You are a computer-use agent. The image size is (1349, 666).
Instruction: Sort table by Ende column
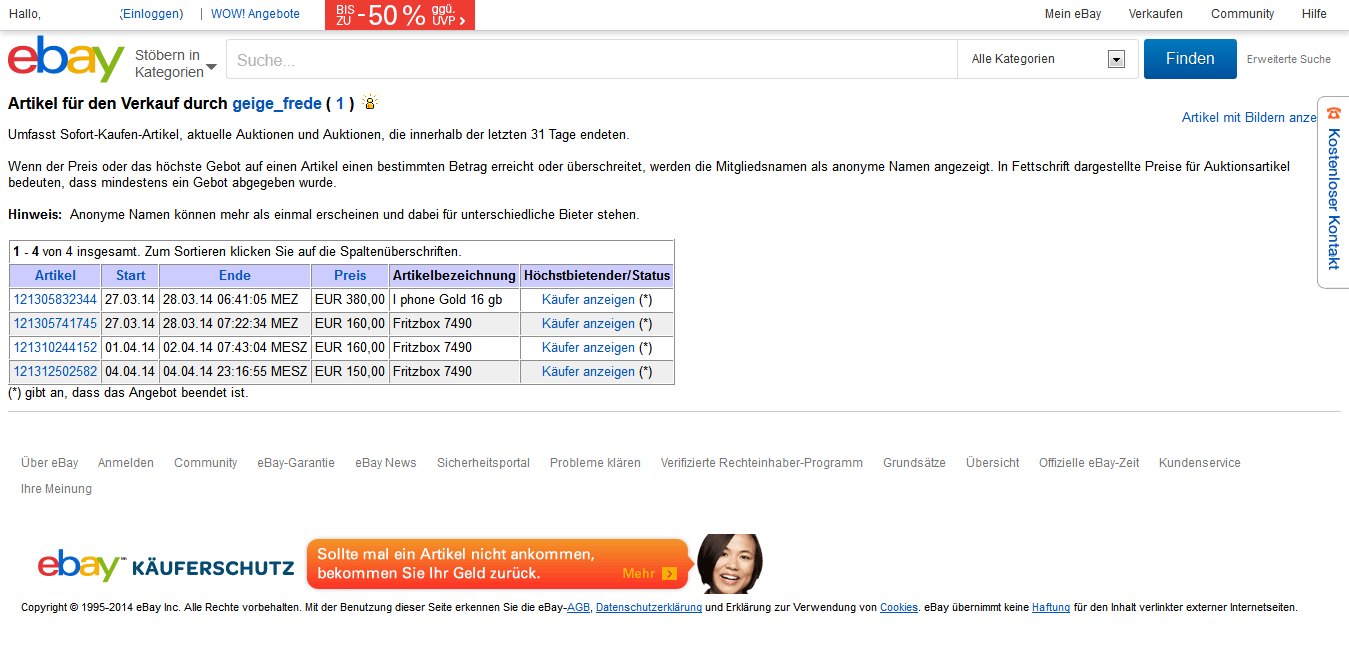point(235,275)
